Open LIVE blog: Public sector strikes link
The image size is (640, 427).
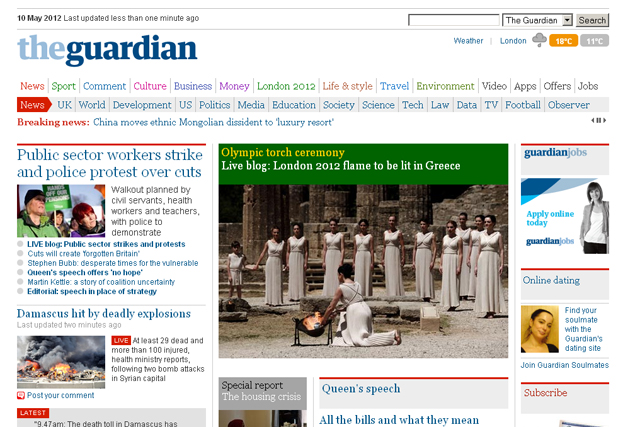tap(106, 244)
